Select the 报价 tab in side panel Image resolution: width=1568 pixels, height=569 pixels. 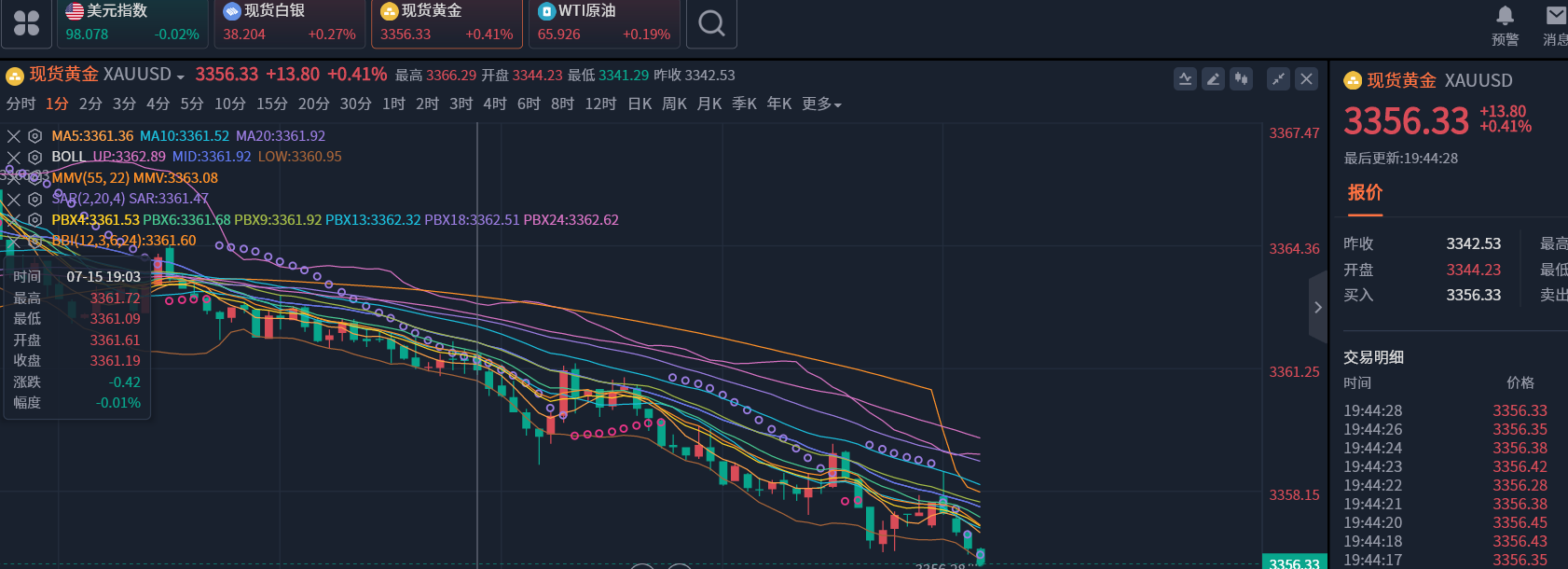coord(1365,193)
